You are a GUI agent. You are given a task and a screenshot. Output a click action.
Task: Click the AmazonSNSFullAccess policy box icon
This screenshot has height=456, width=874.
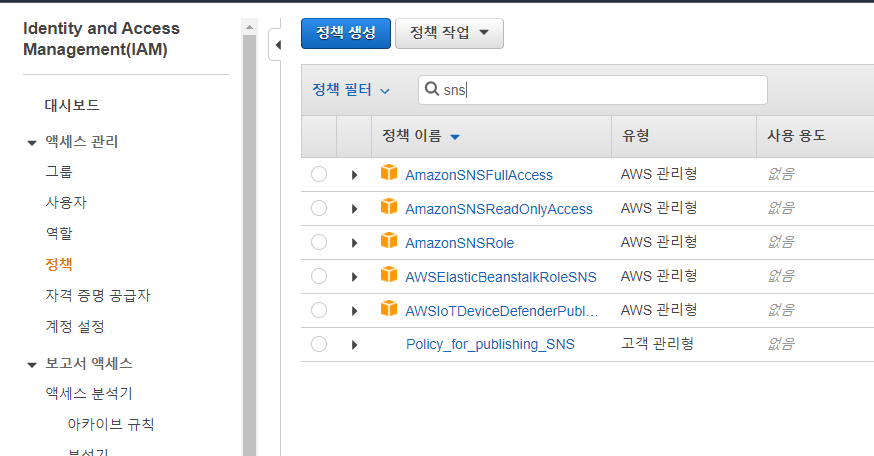(x=389, y=173)
